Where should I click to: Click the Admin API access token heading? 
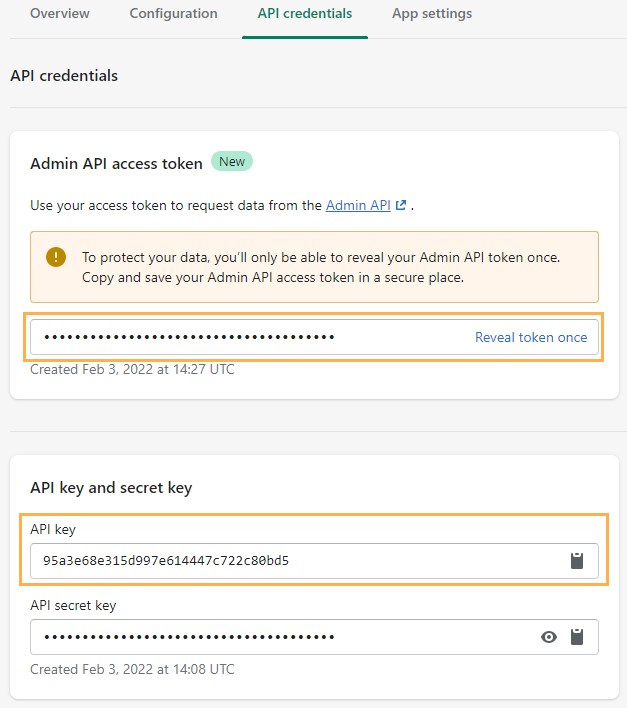click(116, 163)
